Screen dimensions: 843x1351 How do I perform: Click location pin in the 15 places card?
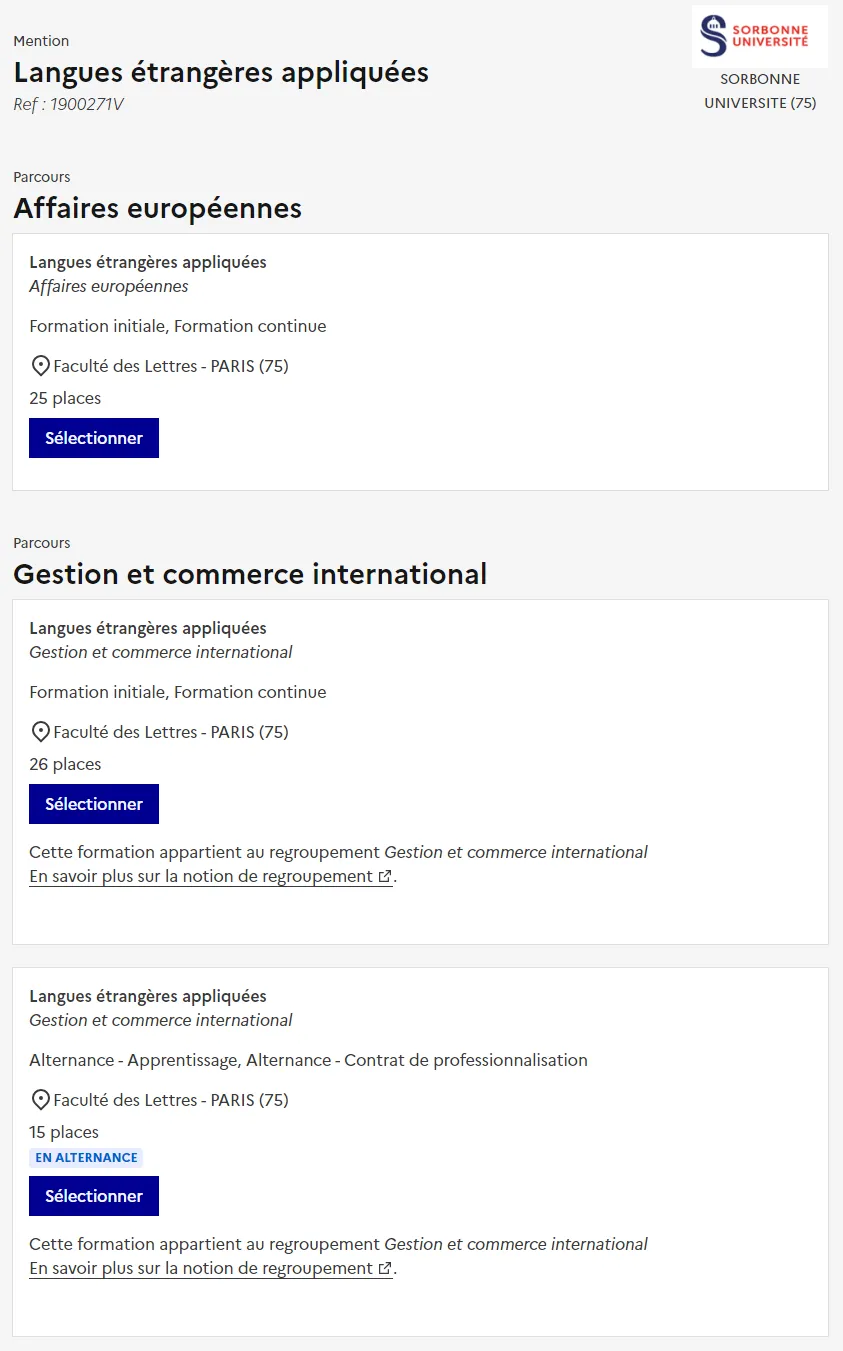click(41, 1100)
